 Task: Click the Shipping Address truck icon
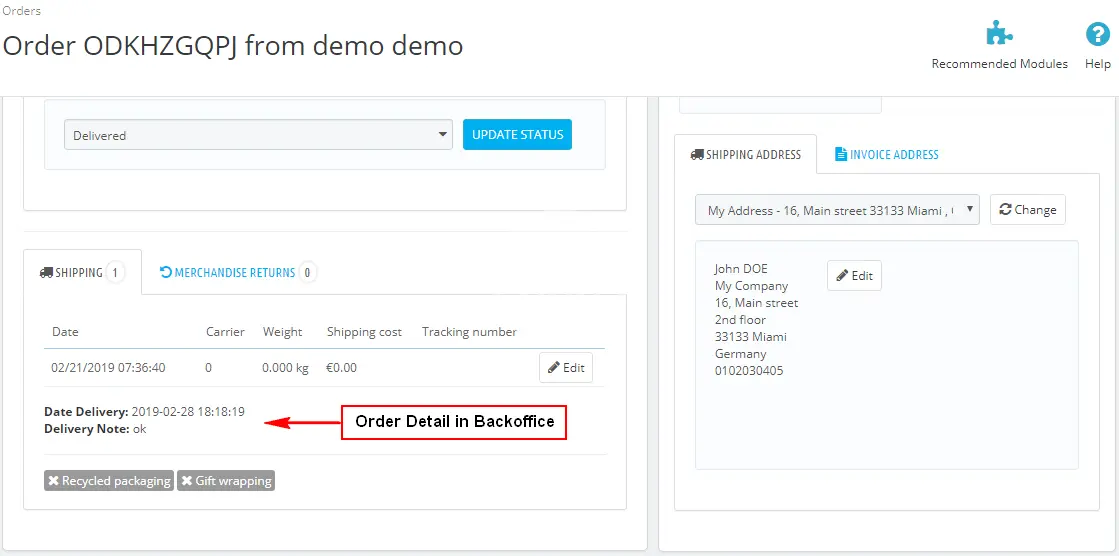pos(697,155)
